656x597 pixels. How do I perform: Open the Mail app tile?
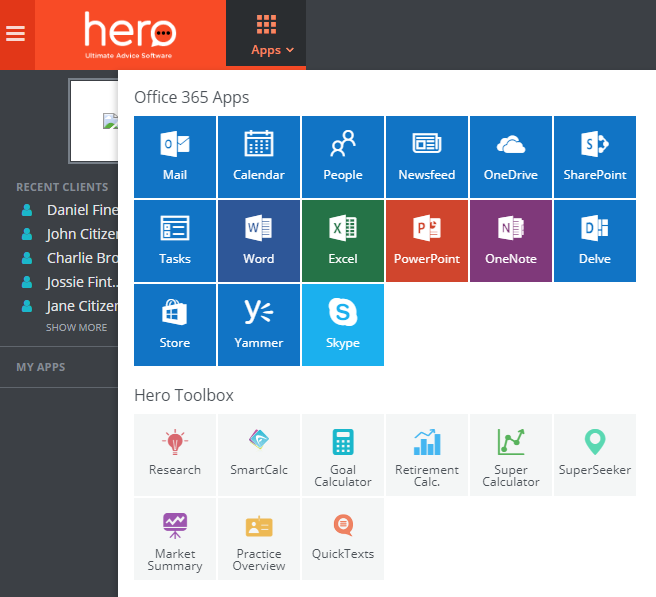click(175, 157)
